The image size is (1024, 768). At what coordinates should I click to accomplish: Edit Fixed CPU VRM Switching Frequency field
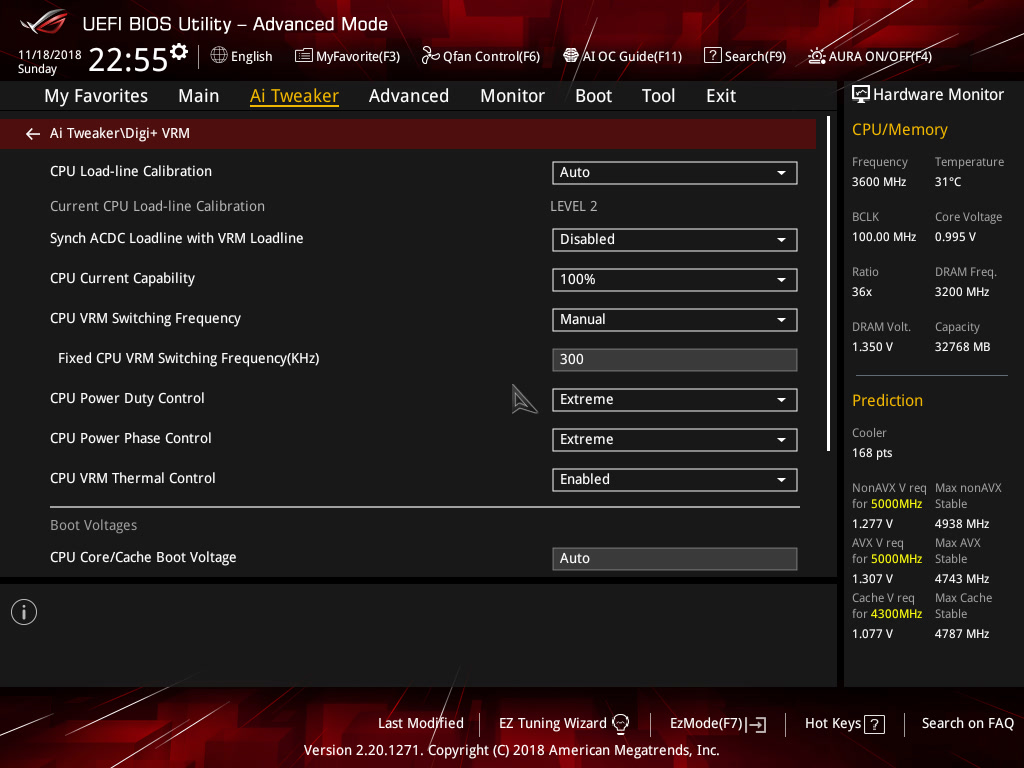675,360
